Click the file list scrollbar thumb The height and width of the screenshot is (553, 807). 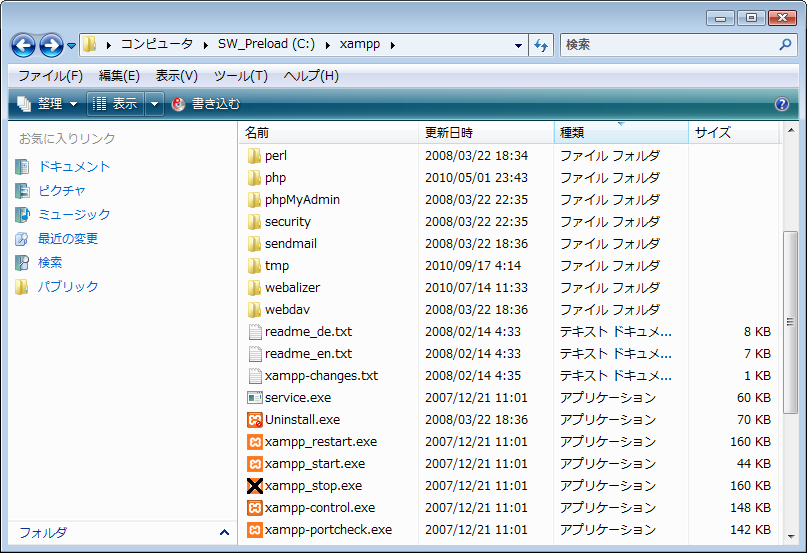click(x=790, y=322)
